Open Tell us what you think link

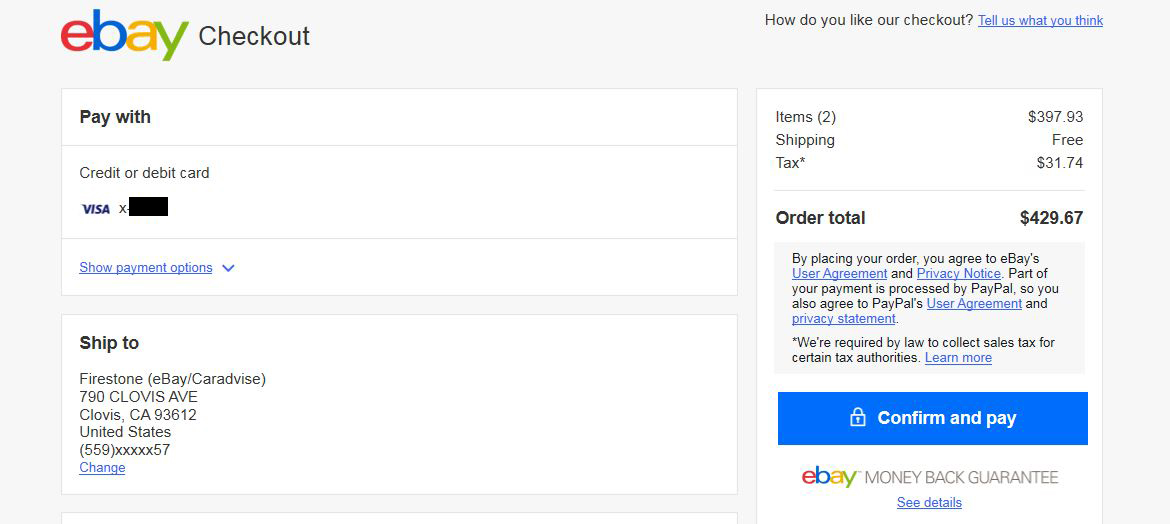click(1040, 20)
